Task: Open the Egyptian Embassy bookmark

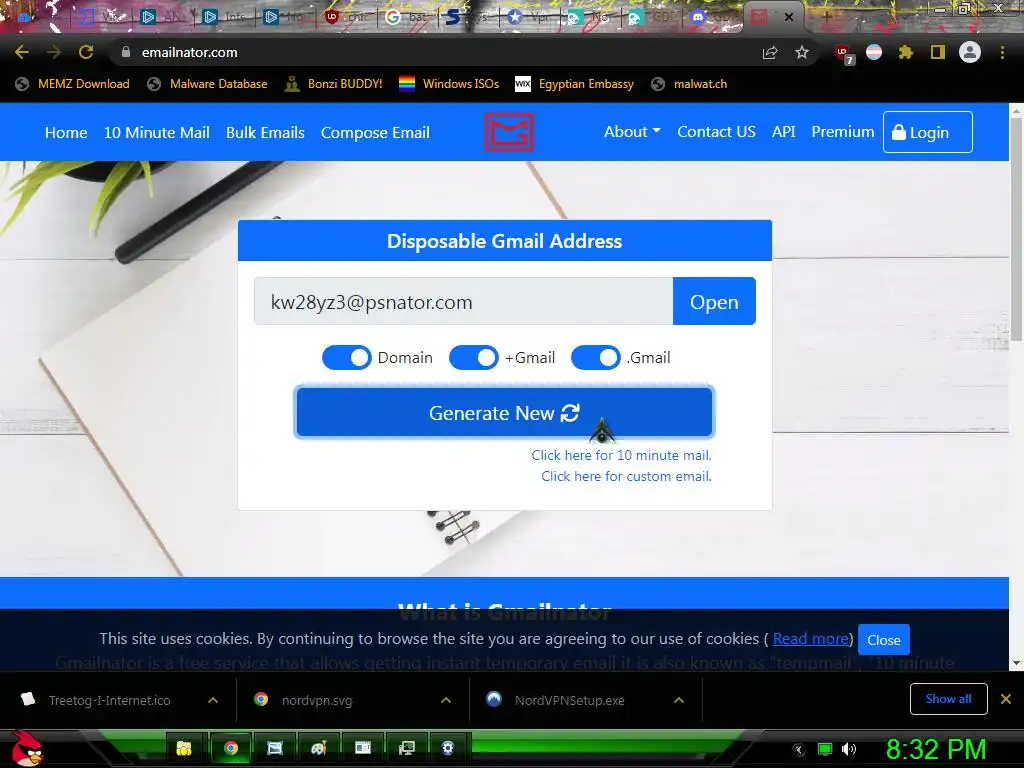Action: (575, 84)
